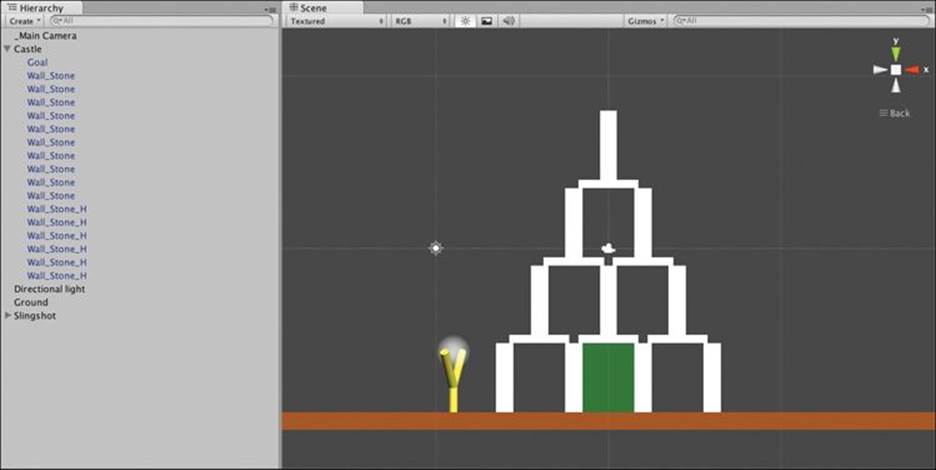The height and width of the screenshot is (470, 936).
Task: Click the green Y axis gizmo cone
Action: pos(895,53)
